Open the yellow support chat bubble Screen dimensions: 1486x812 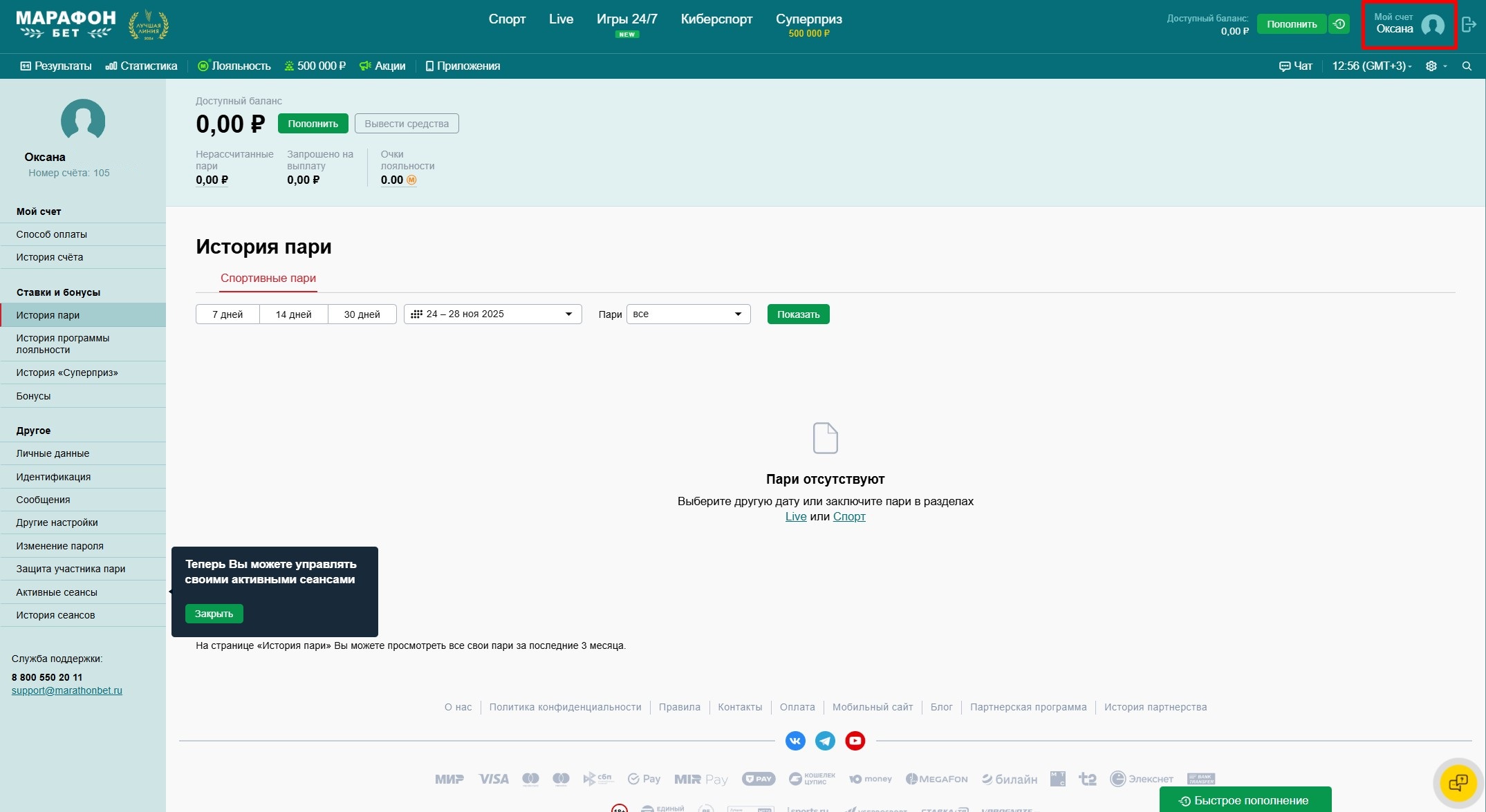pyautogui.click(x=1458, y=783)
